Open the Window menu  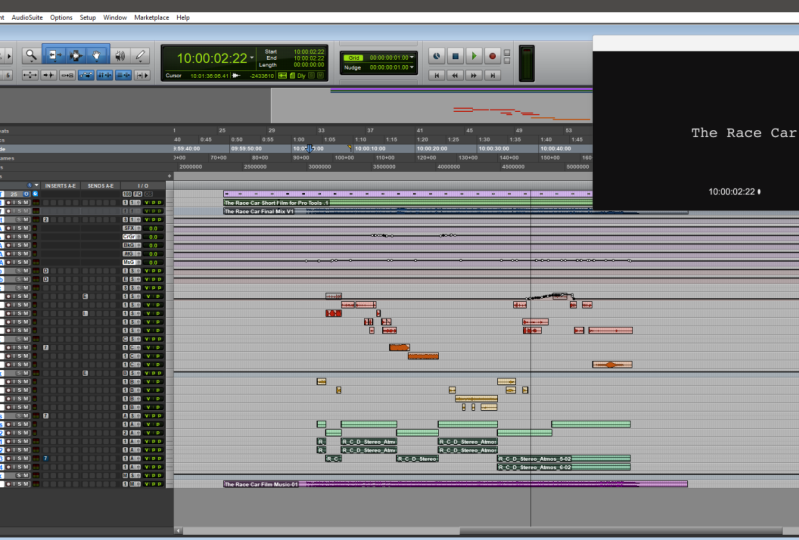115,17
